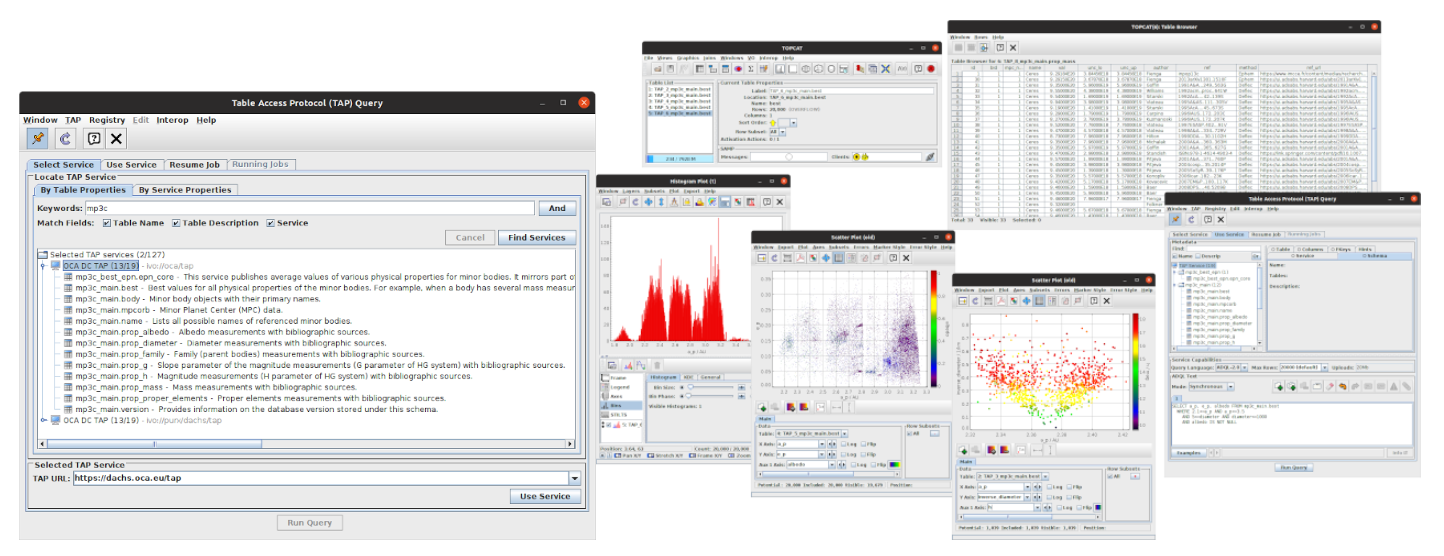Toggle X Axis Log checkbox in middle Scatter Plot

[843, 444]
